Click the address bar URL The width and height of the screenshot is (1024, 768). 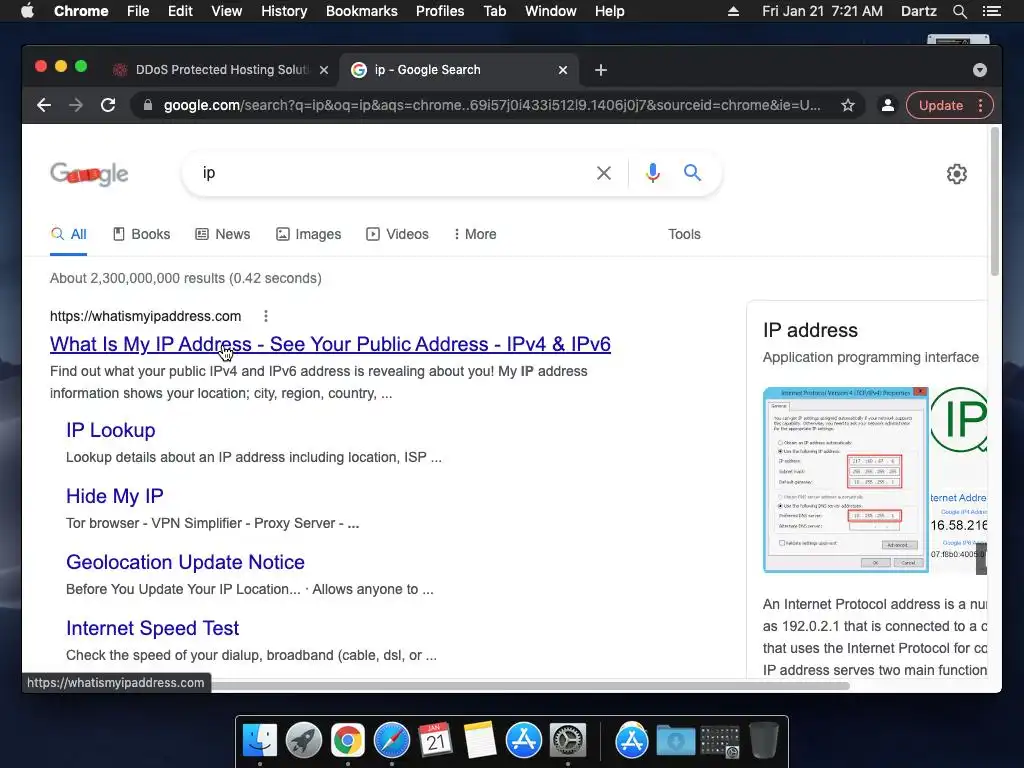coord(492,105)
